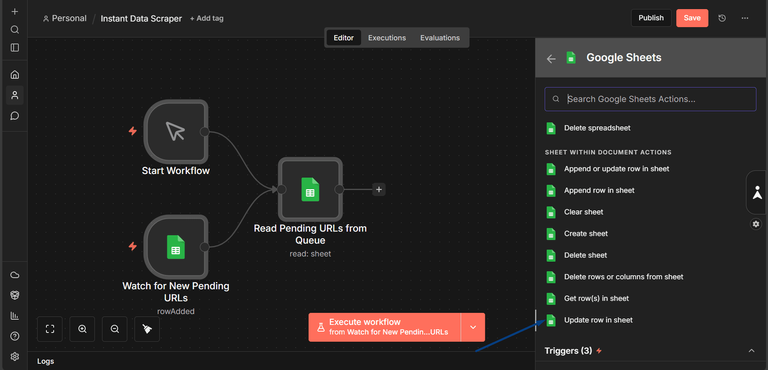Click the Publish button

pos(651,18)
